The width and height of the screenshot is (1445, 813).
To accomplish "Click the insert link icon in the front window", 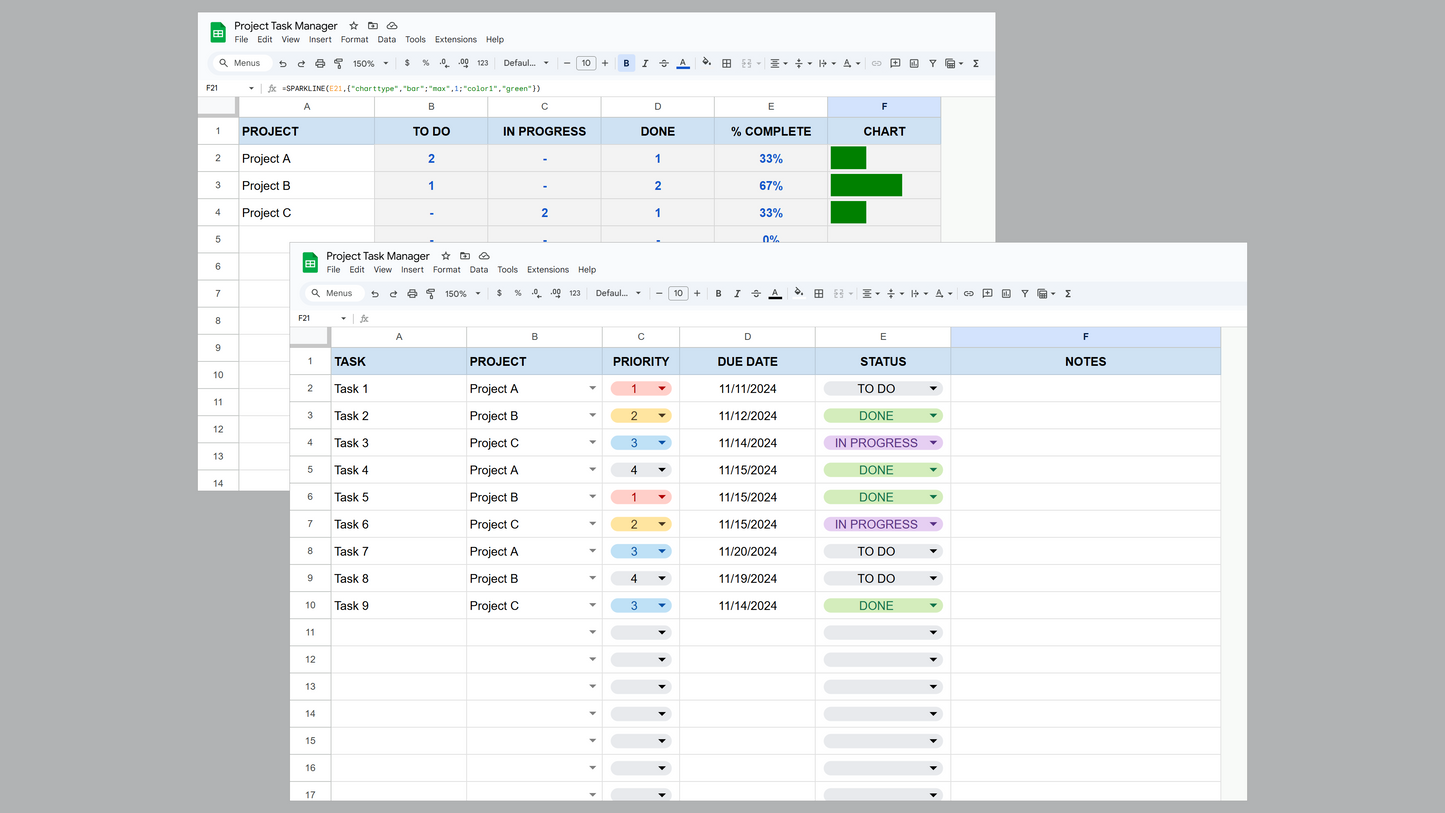I will 968,294.
